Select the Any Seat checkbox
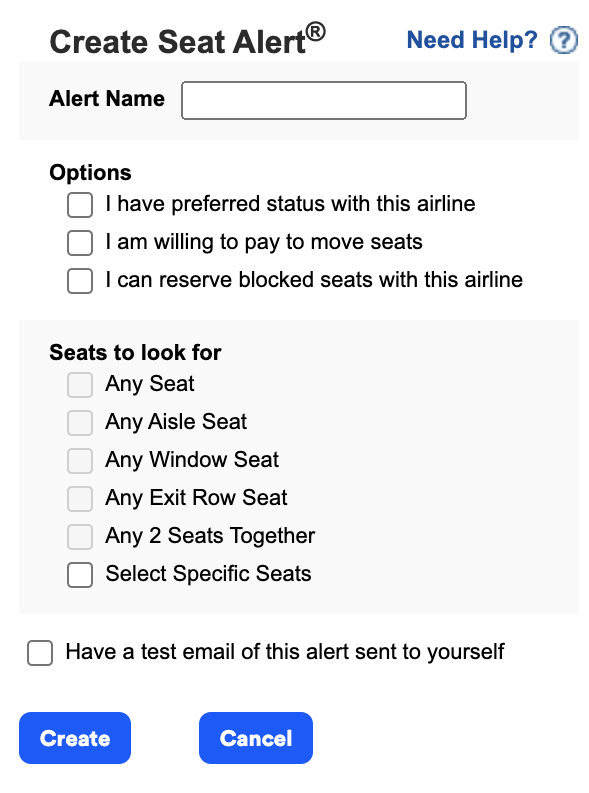The height and width of the screenshot is (793, 589). pyautogui.click(x=80, y=385)
